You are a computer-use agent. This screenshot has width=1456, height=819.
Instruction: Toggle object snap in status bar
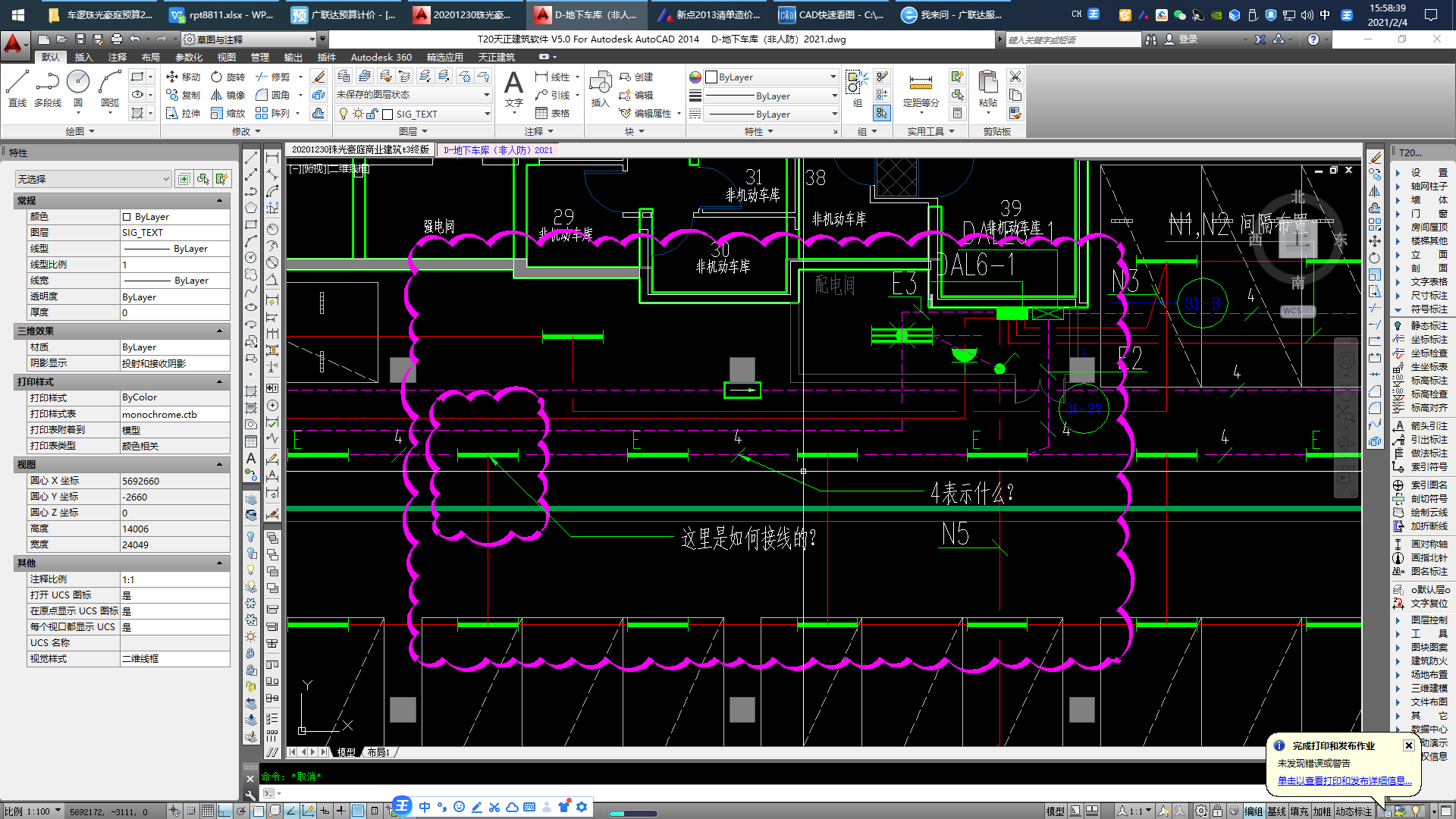[258, 811]
